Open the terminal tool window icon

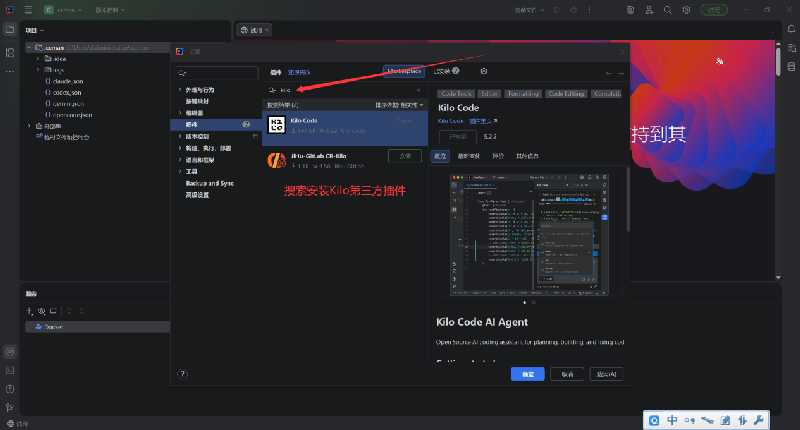tap(9, 371)
